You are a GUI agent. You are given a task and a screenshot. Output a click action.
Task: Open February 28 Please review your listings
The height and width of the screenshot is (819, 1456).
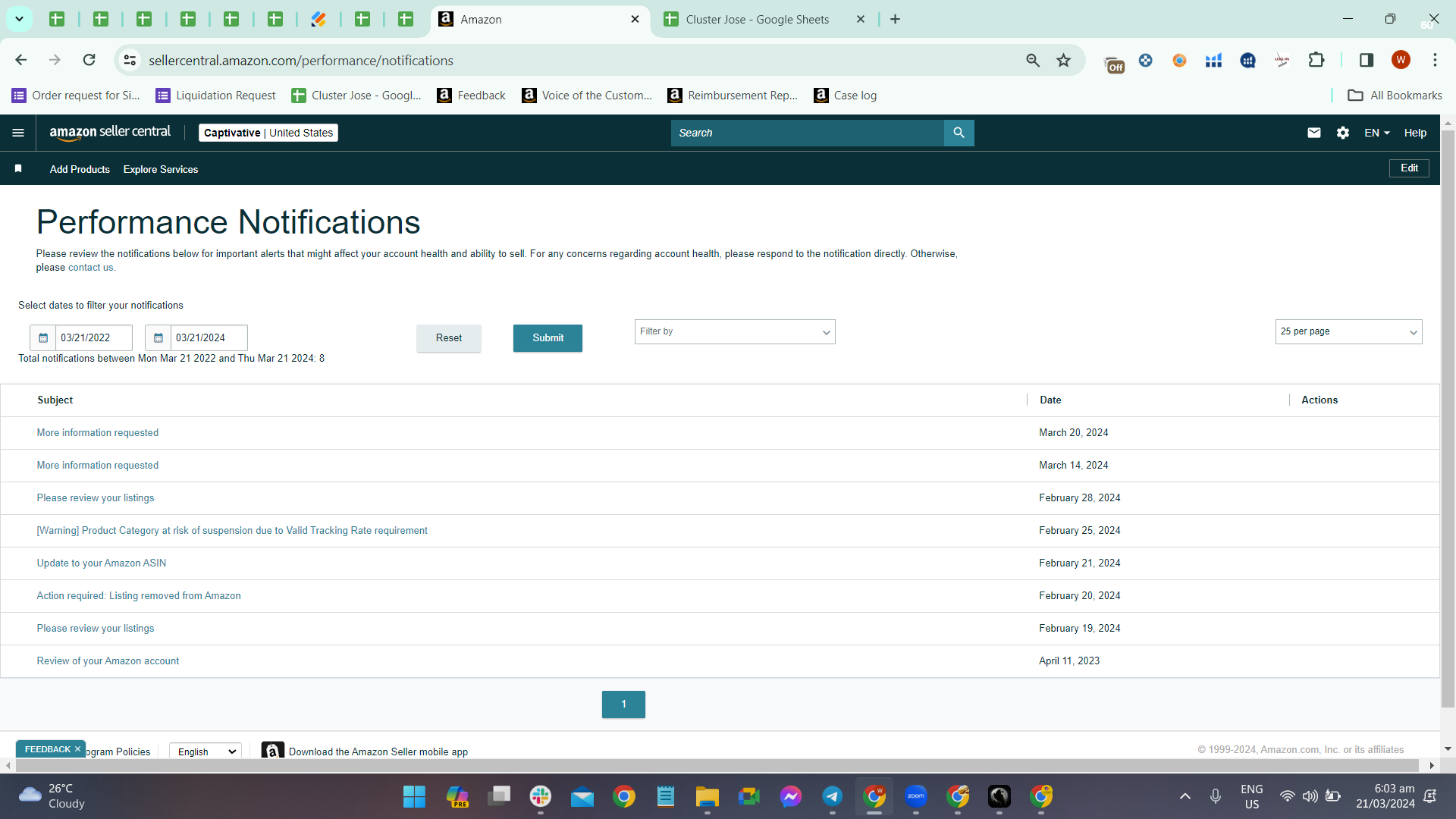[96, 498]
